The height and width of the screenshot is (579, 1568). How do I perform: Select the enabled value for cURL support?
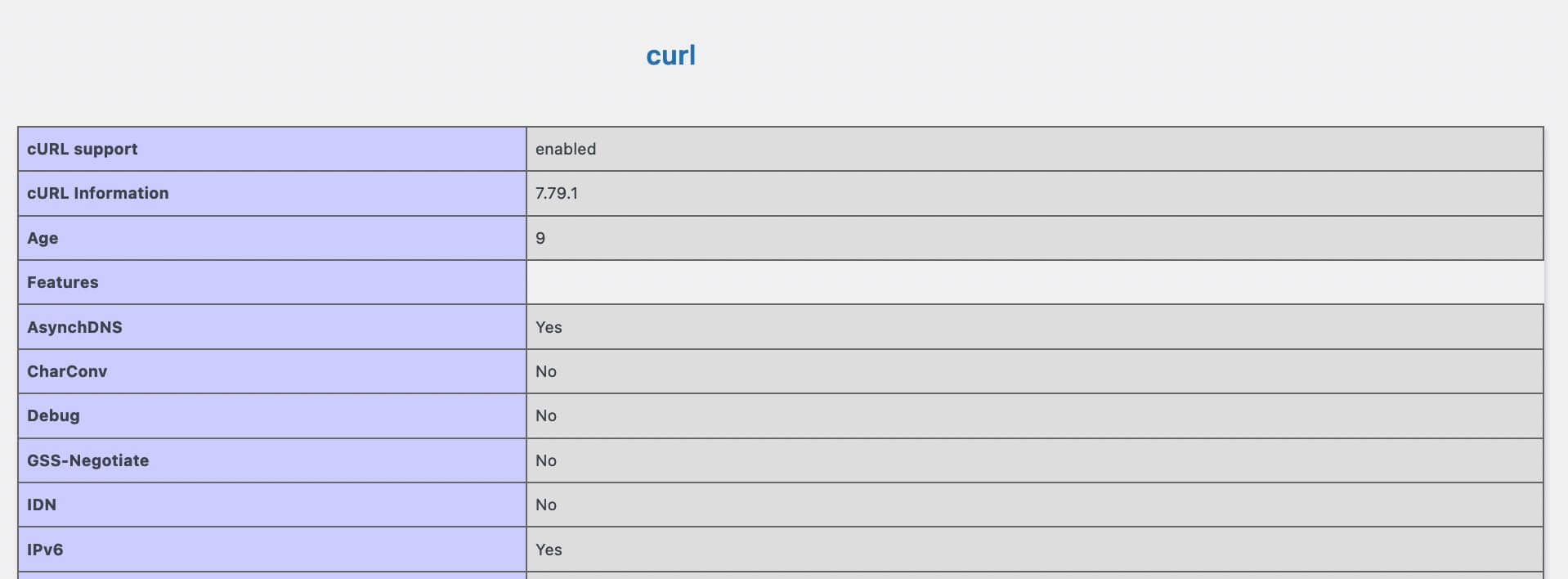click(566, 149)
